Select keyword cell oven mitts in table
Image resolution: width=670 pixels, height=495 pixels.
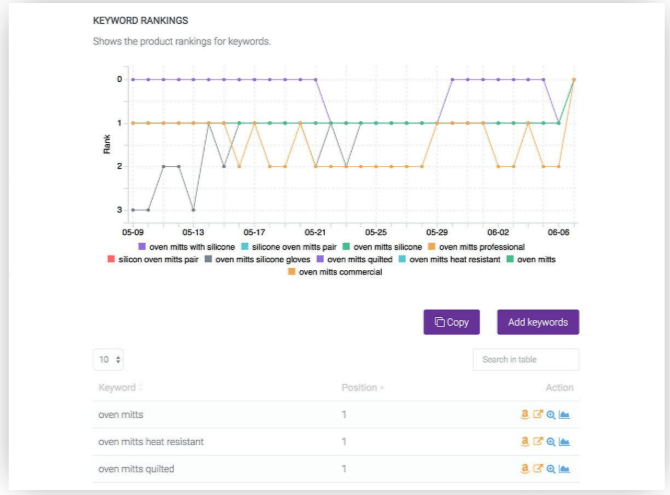(120, 414)
